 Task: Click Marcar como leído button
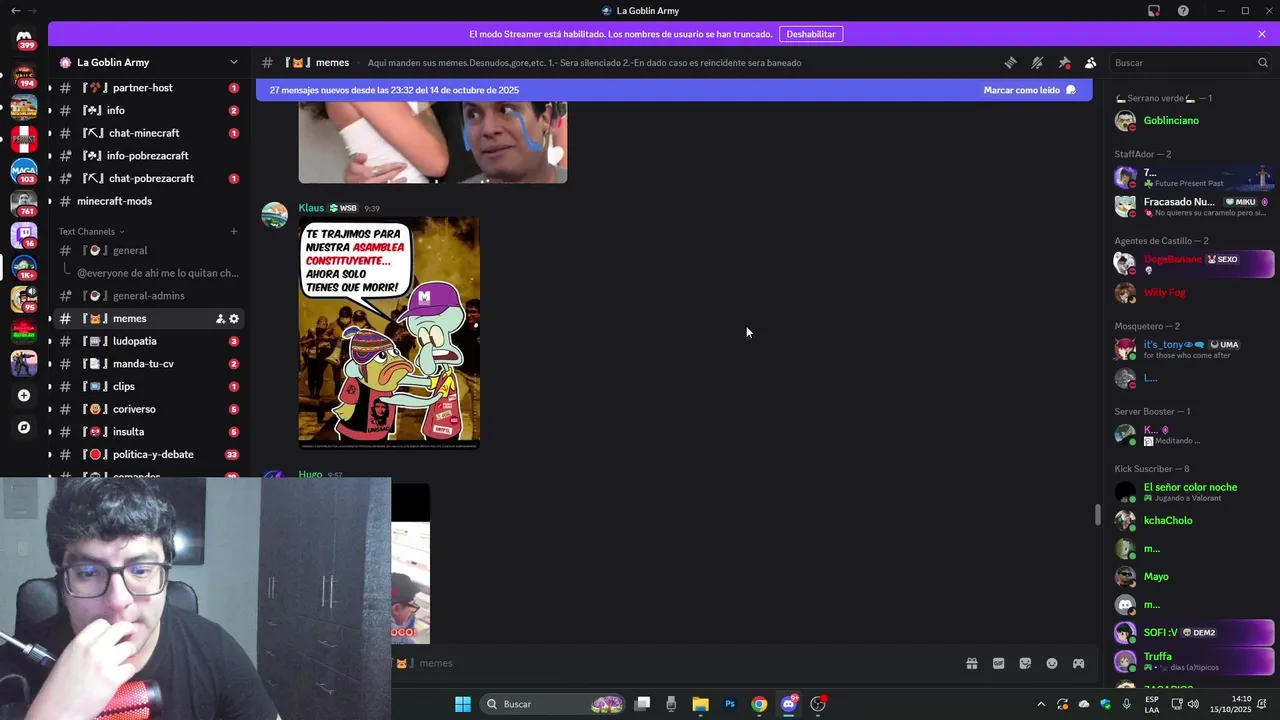click(x=1030, y=90)
